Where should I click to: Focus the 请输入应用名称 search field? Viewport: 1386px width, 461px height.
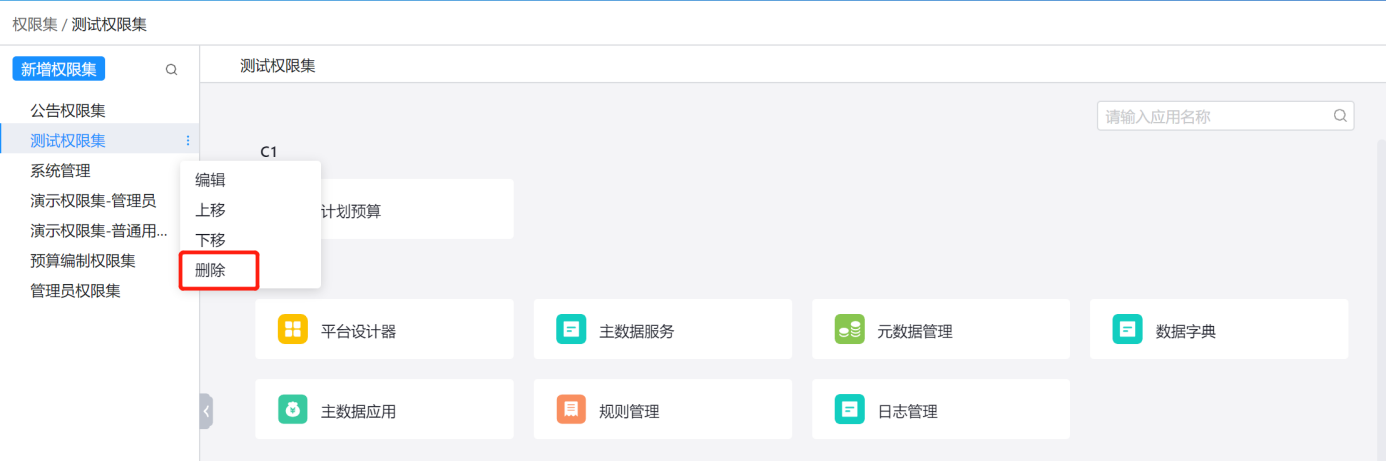pyautogui.click(x=1214, y=116)
